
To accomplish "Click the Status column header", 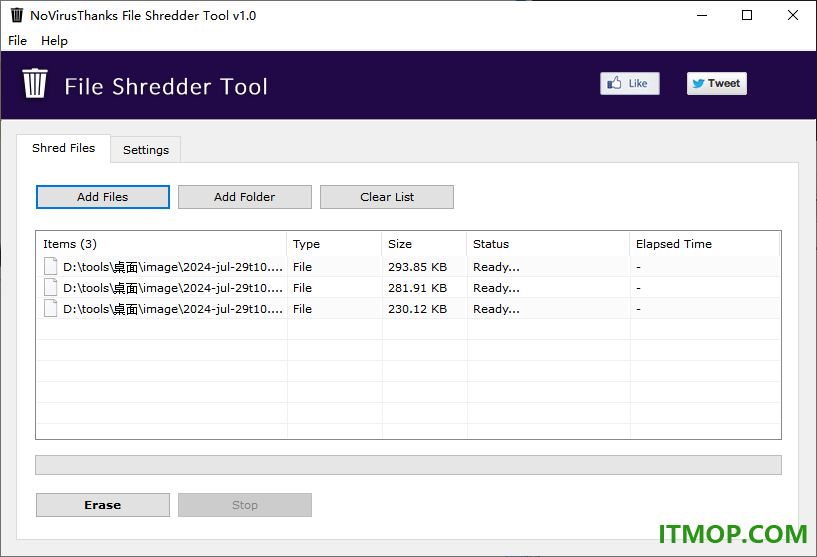I will pos(548,244).
